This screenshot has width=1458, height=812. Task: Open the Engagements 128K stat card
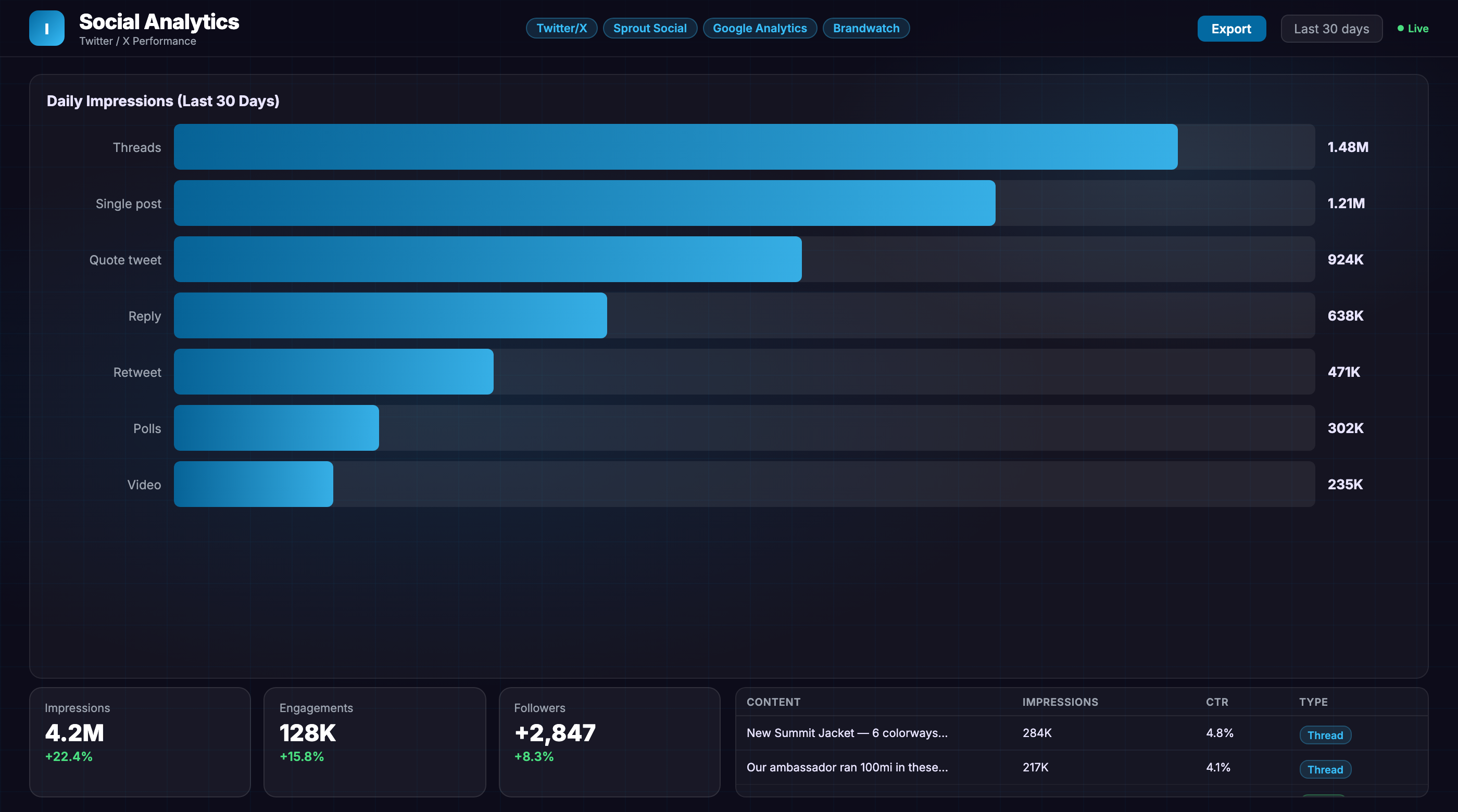pyautogui.click(x=375, y=742)
